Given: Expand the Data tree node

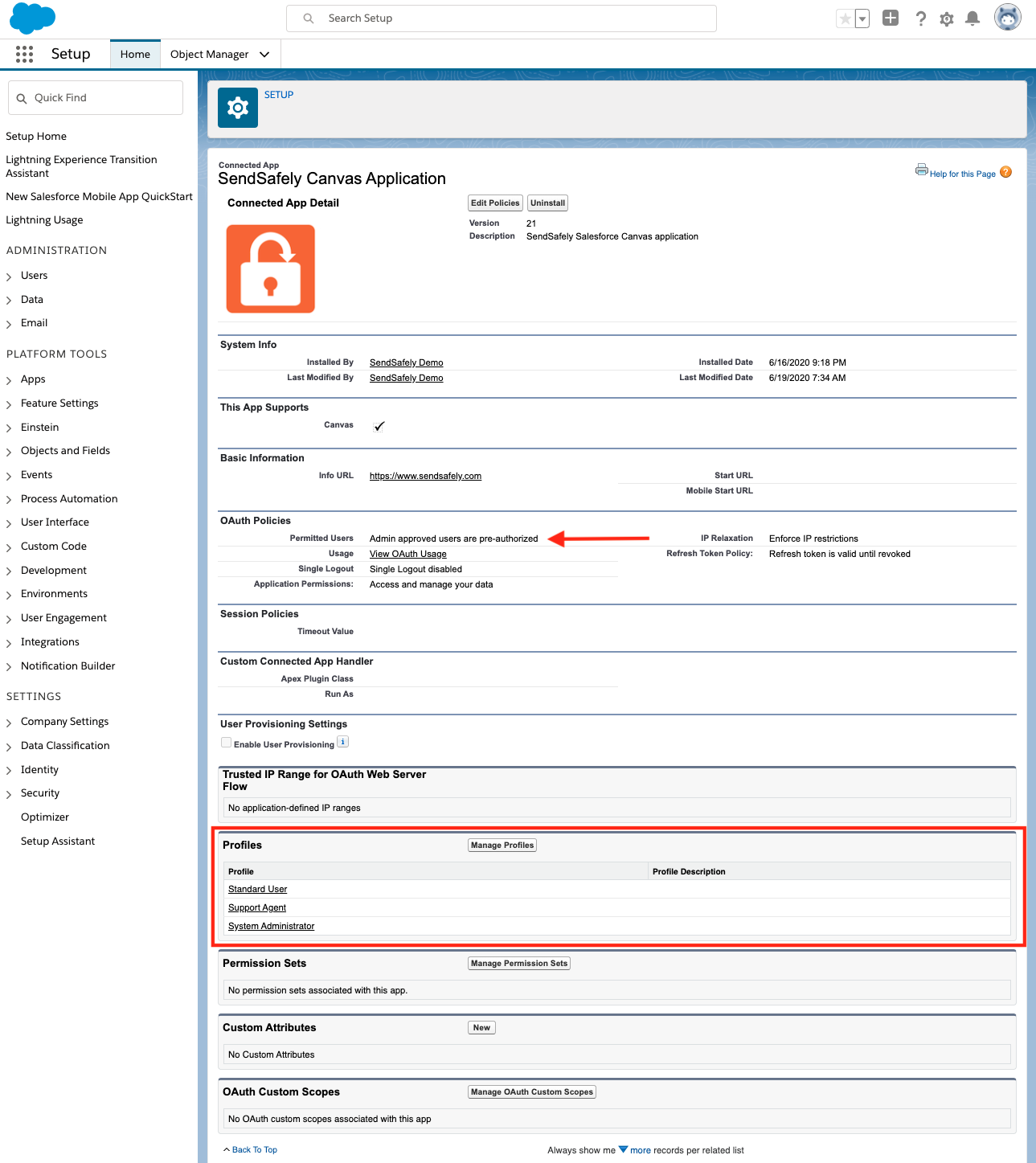Looking at the screenshot, I should pyautogui.click(x=9, y=301).
